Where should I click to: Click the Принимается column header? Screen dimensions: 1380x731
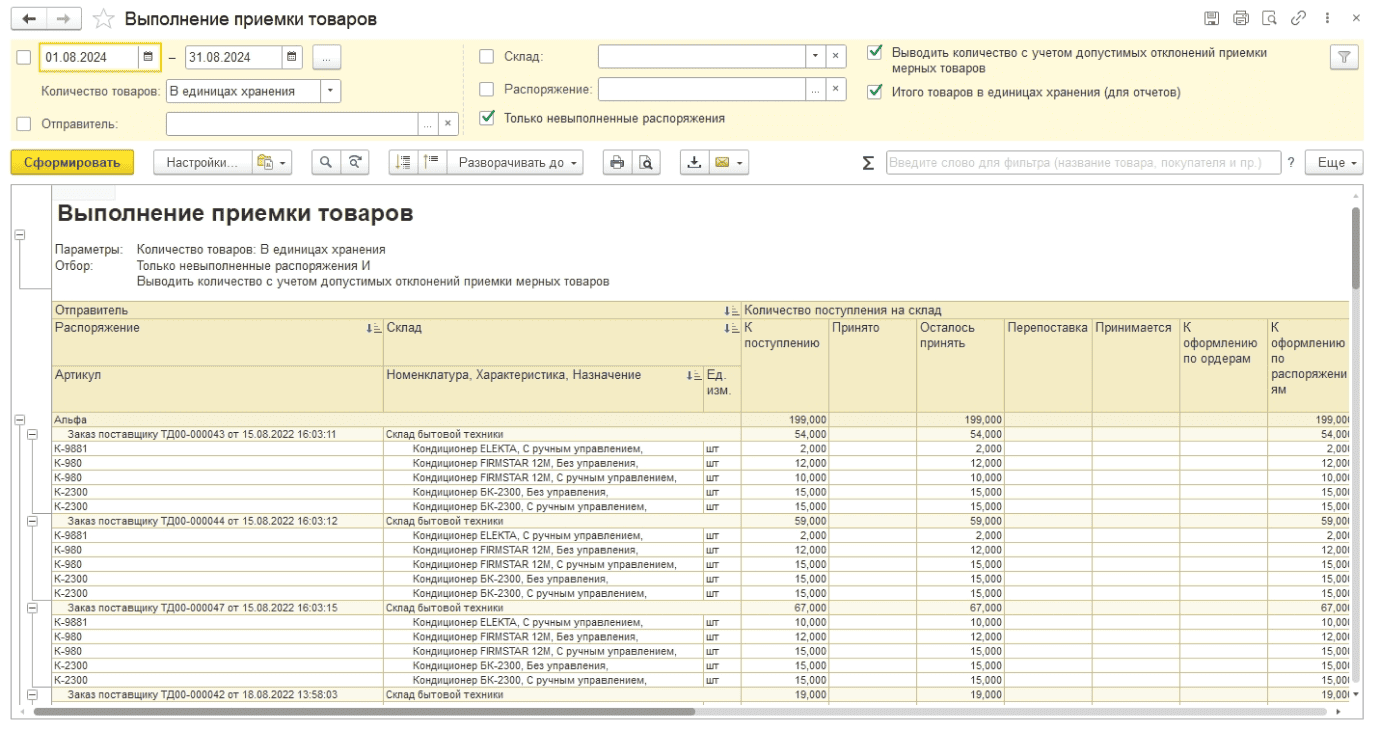[x=1136, y=366]
